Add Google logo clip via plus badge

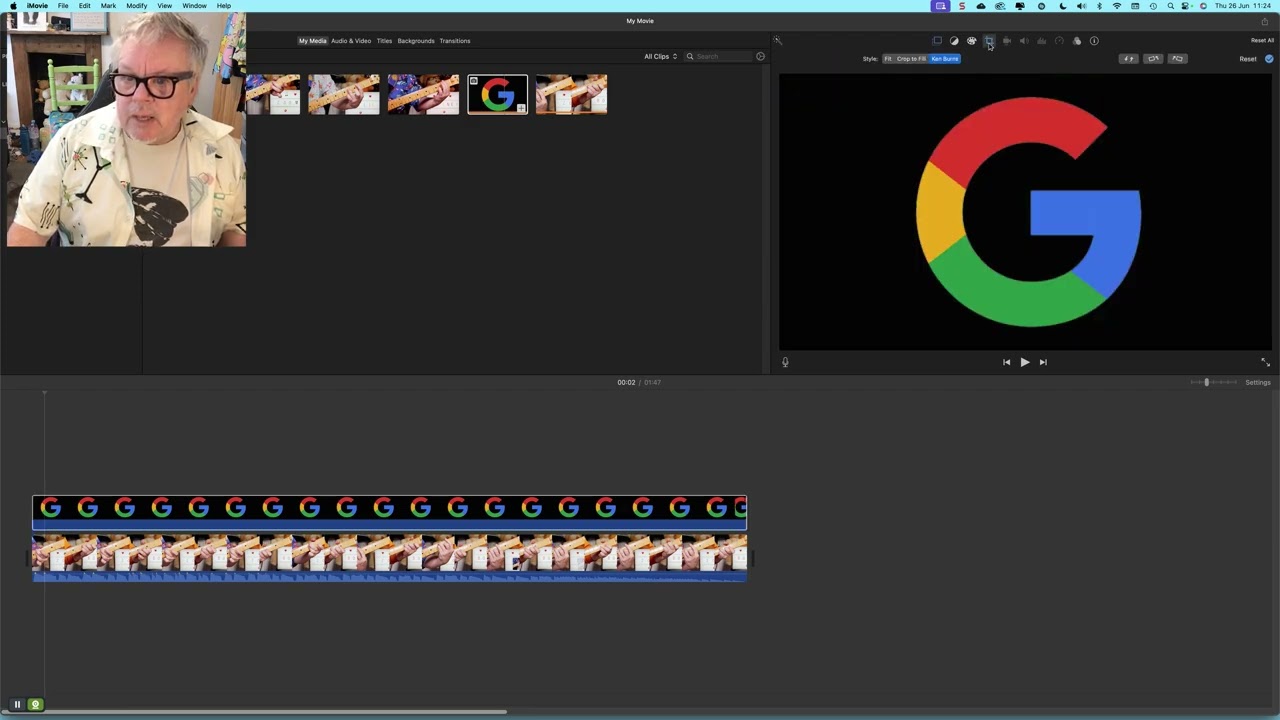pos(520,107)
